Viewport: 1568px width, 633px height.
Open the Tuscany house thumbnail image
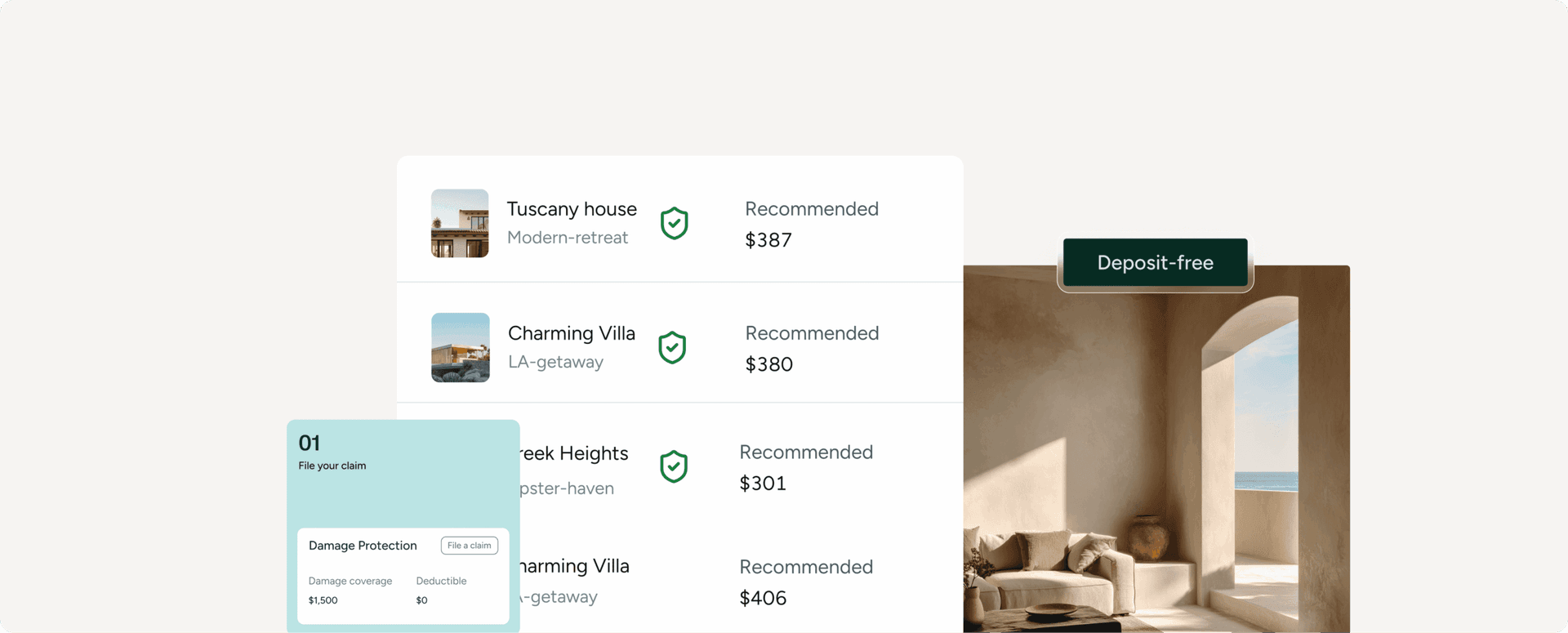pyautogui.click(x=460, y=223)
